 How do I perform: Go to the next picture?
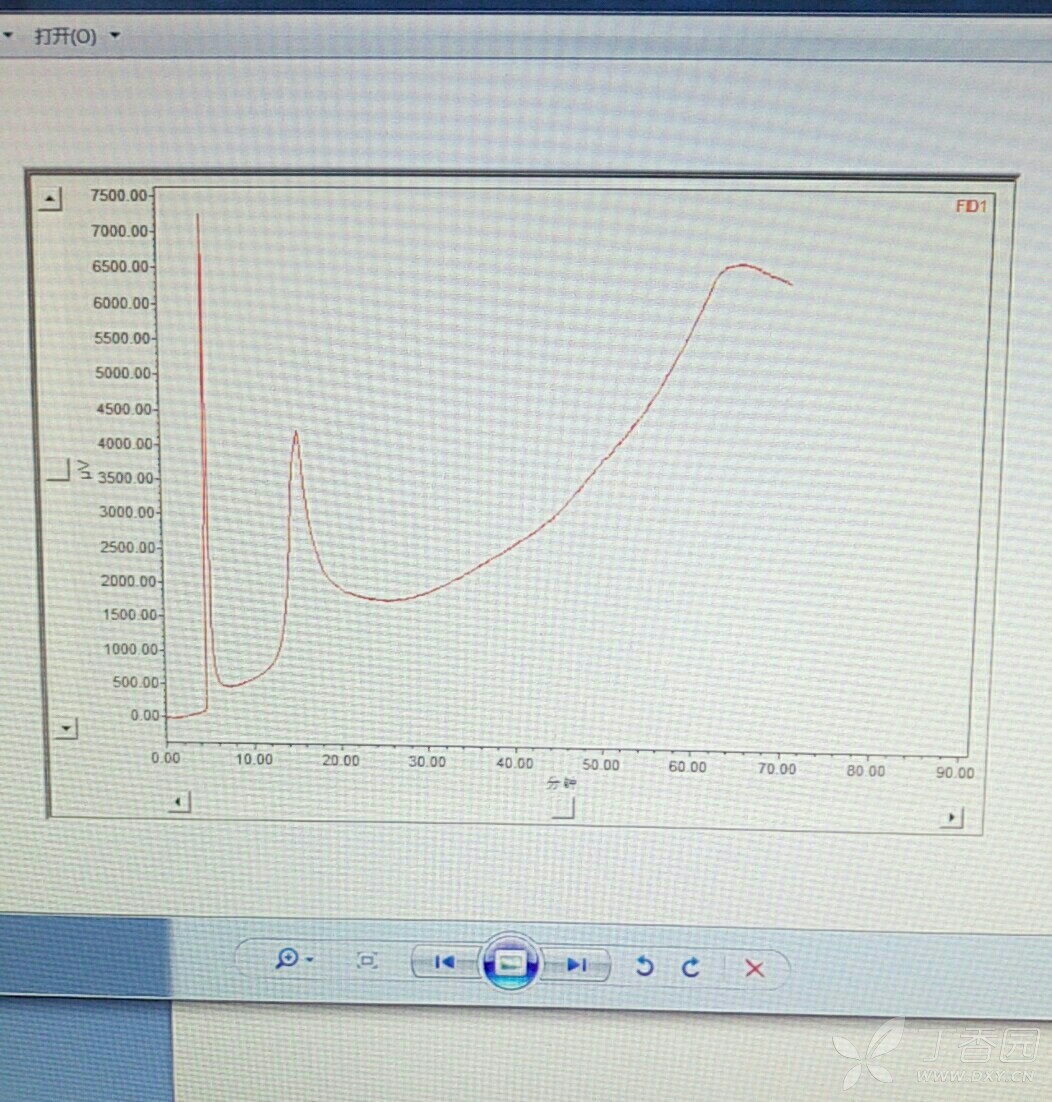(x=576, y=965)
